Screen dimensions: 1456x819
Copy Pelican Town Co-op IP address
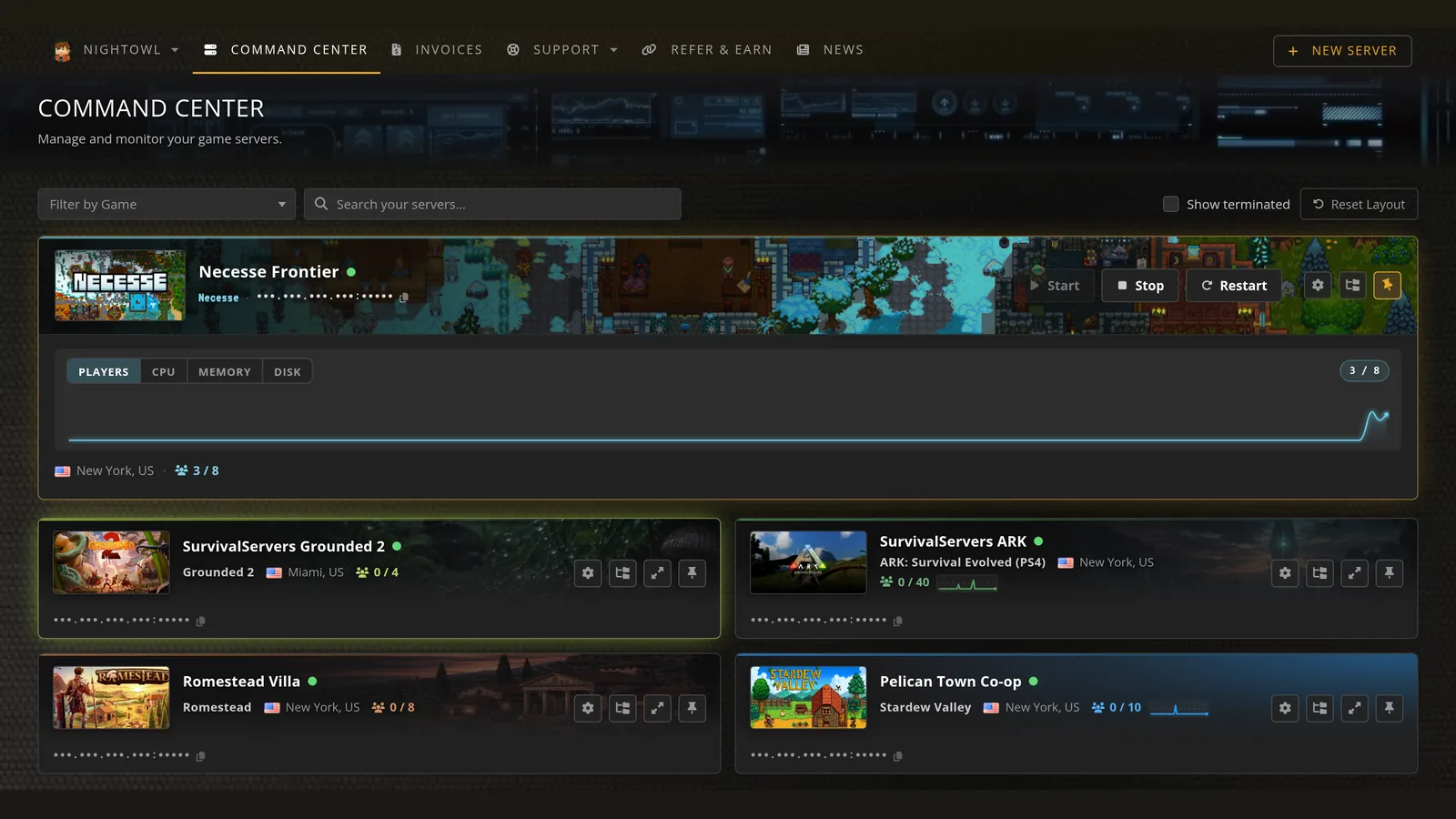coord(898,756)
